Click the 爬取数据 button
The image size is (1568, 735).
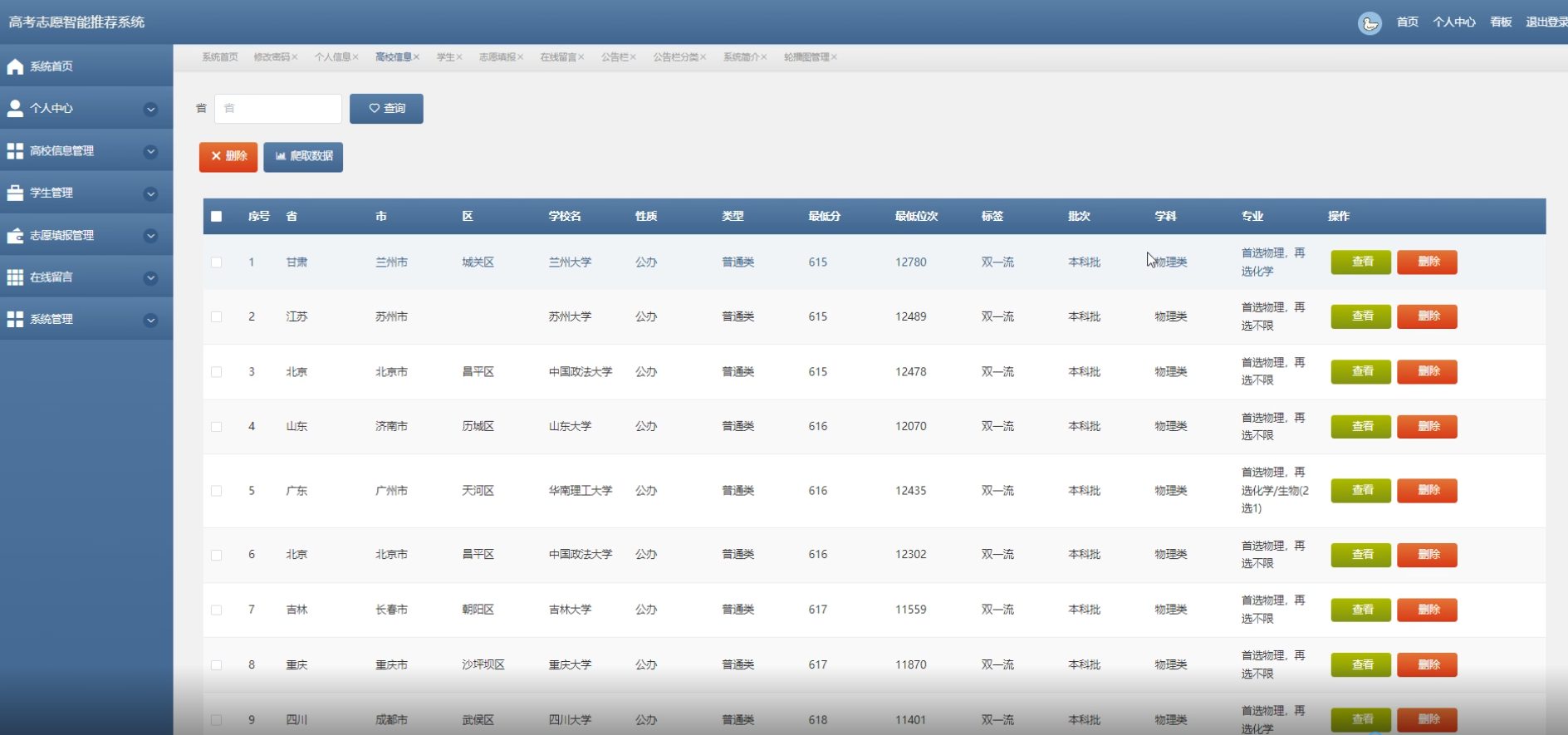click(x=303, y=157)
